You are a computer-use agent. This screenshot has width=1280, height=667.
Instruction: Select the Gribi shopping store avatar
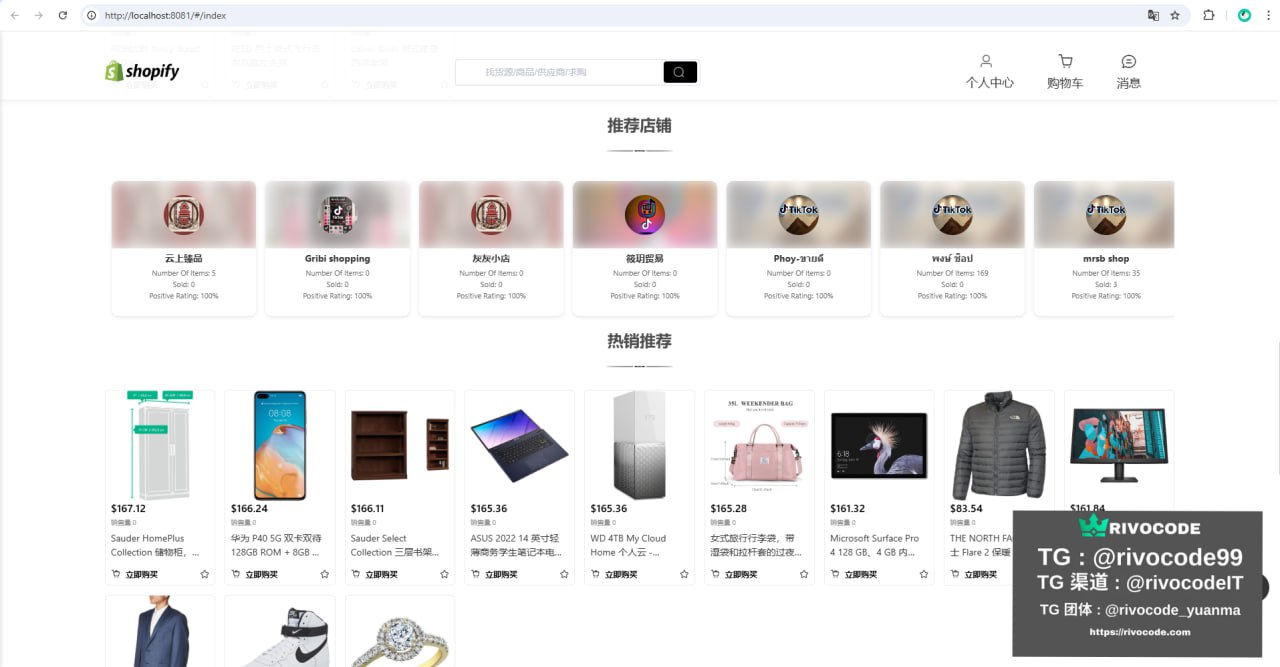point(337,214)
